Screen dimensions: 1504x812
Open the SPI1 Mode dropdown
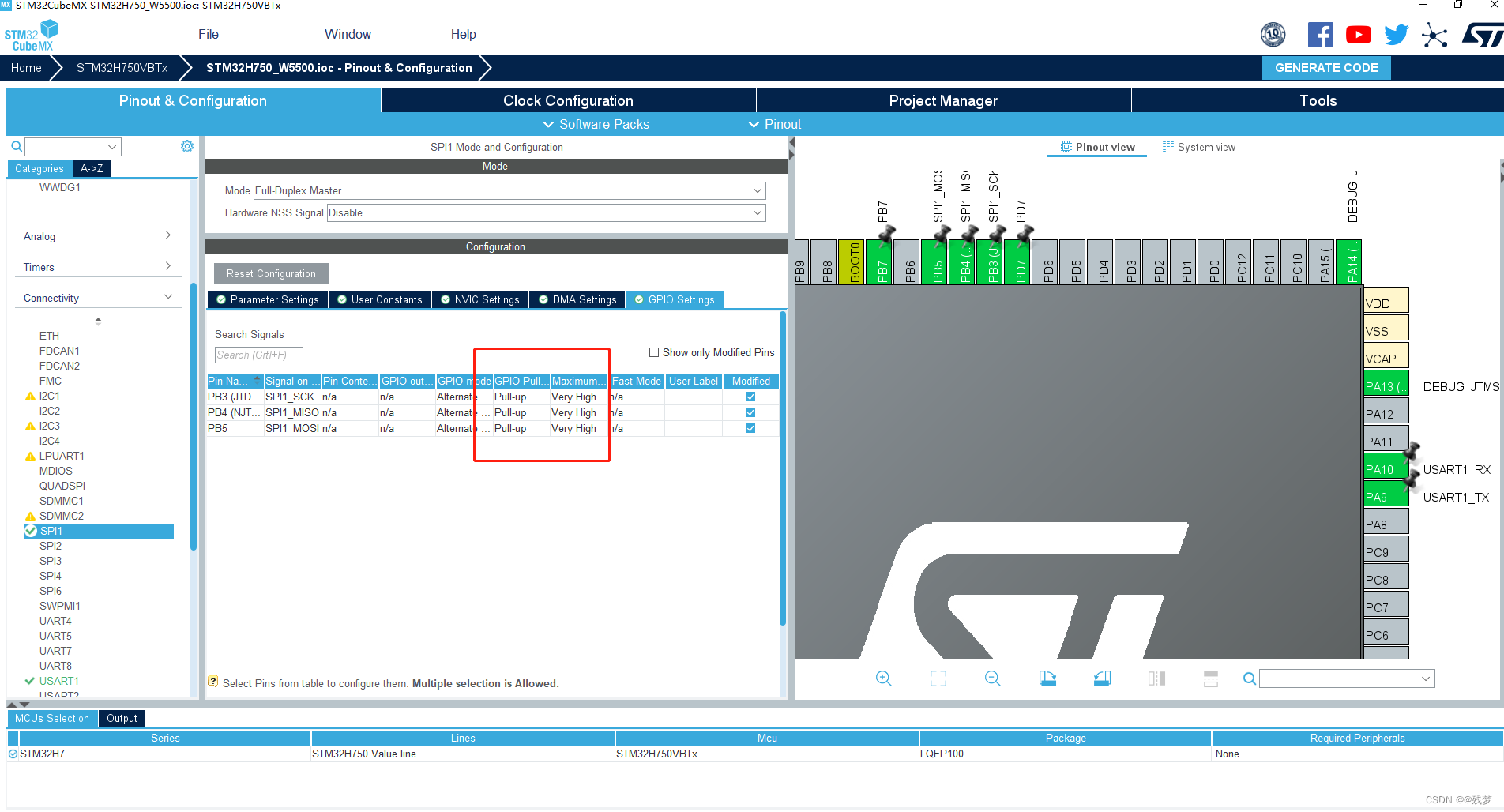tap(509, 190)
